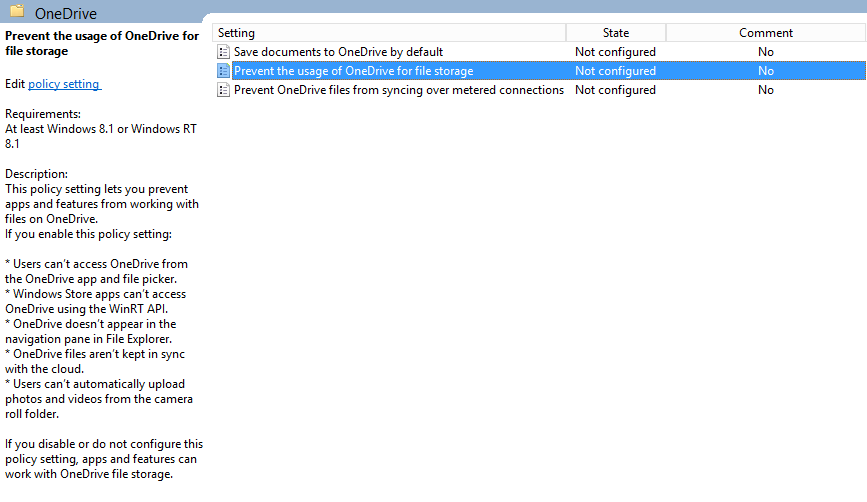Click icon beside Prevent the usage of OneDrive
Viewport: 867px width, 502px height.
(x=223, y=71)
